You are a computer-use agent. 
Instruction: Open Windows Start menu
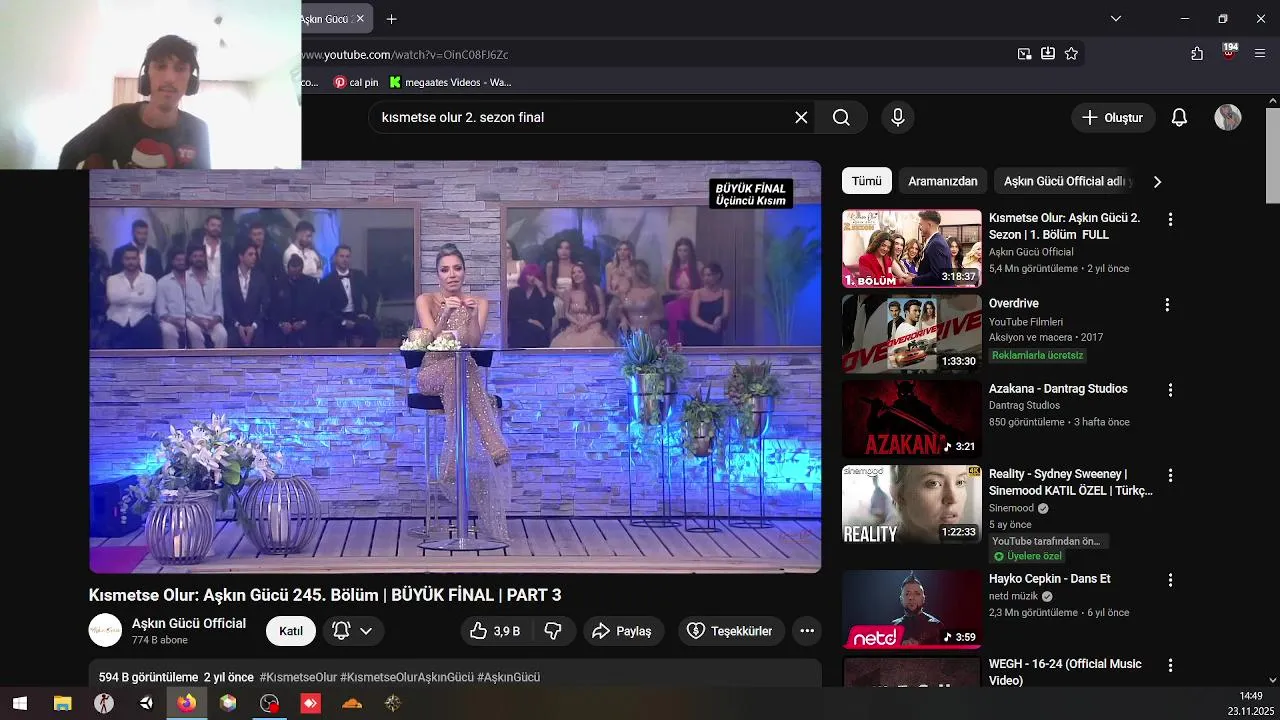(x=19, y=703)
